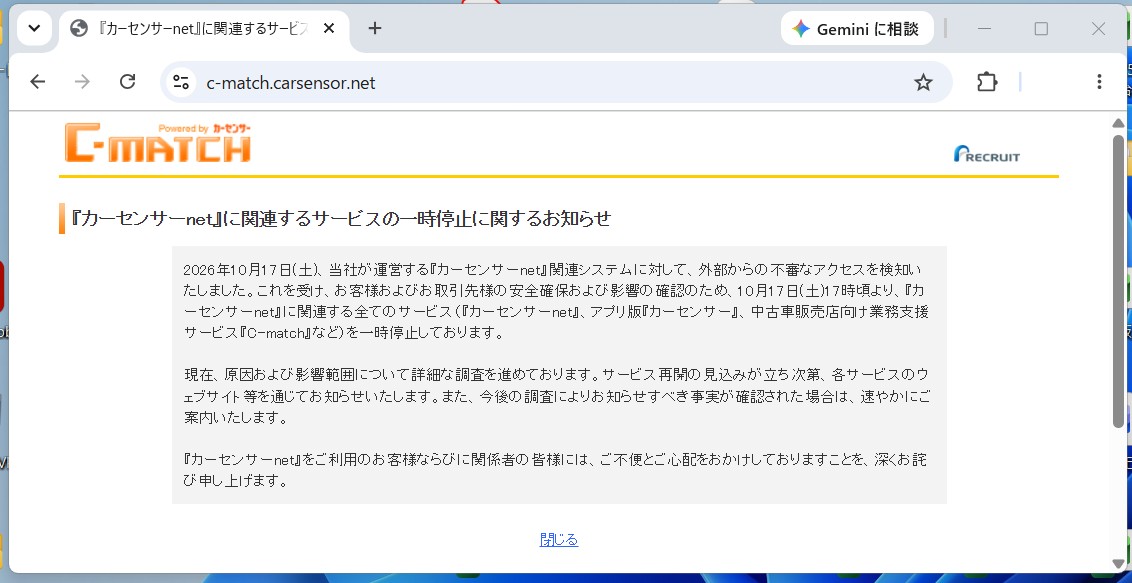The image size is (1132, 583).
Task: Click the paragraph starting with 現在、原因および影響範囲
Action: pyautogui.click(x=557, y=396)
